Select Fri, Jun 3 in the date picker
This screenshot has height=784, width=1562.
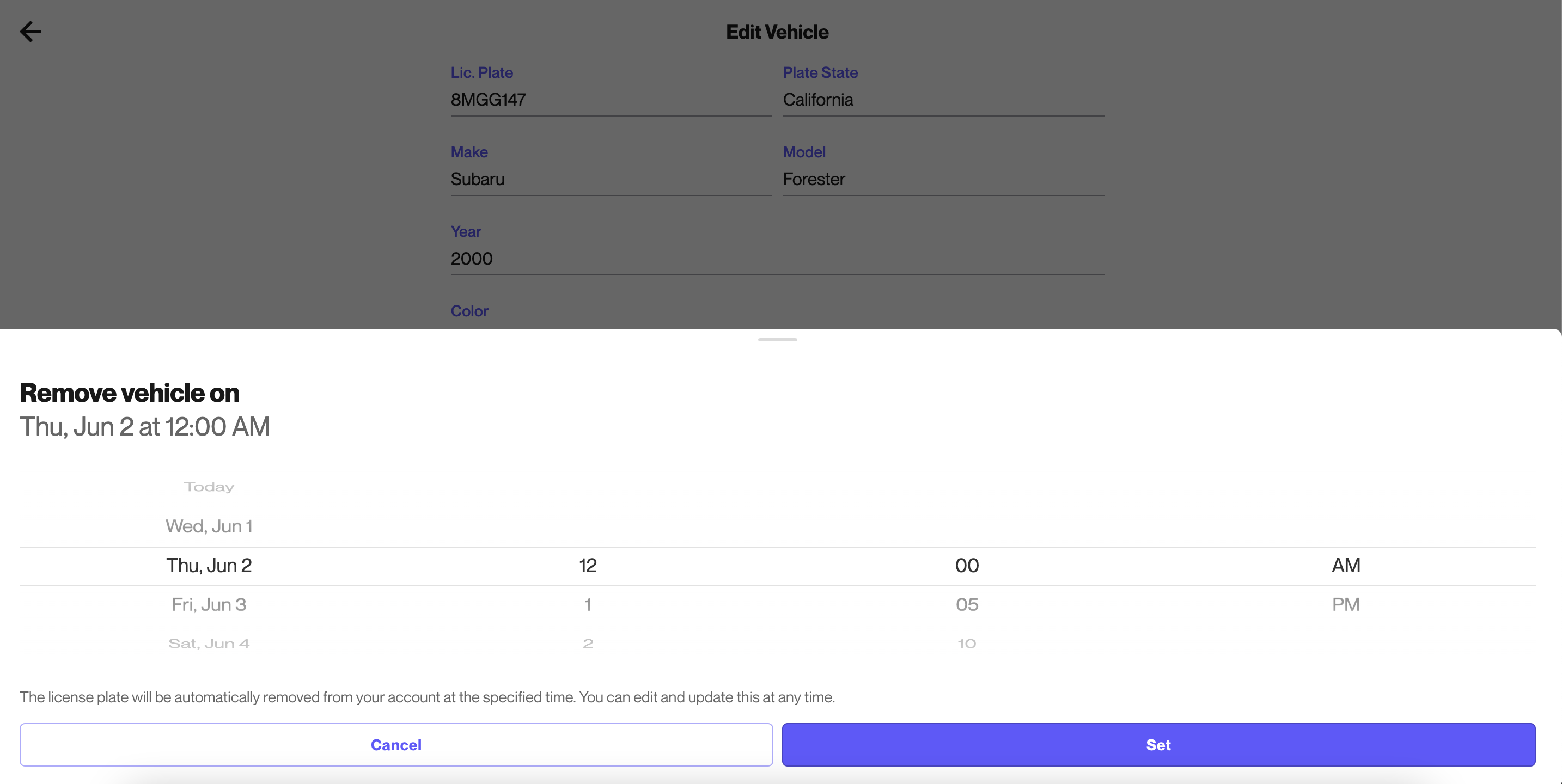pos(209,604)
